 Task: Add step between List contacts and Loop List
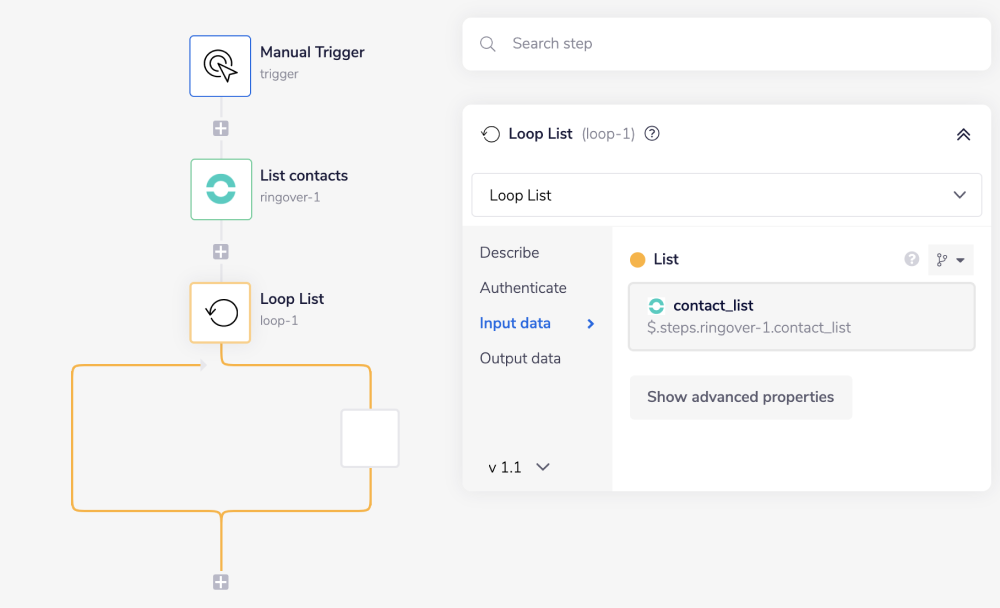[x=221, y=252]
